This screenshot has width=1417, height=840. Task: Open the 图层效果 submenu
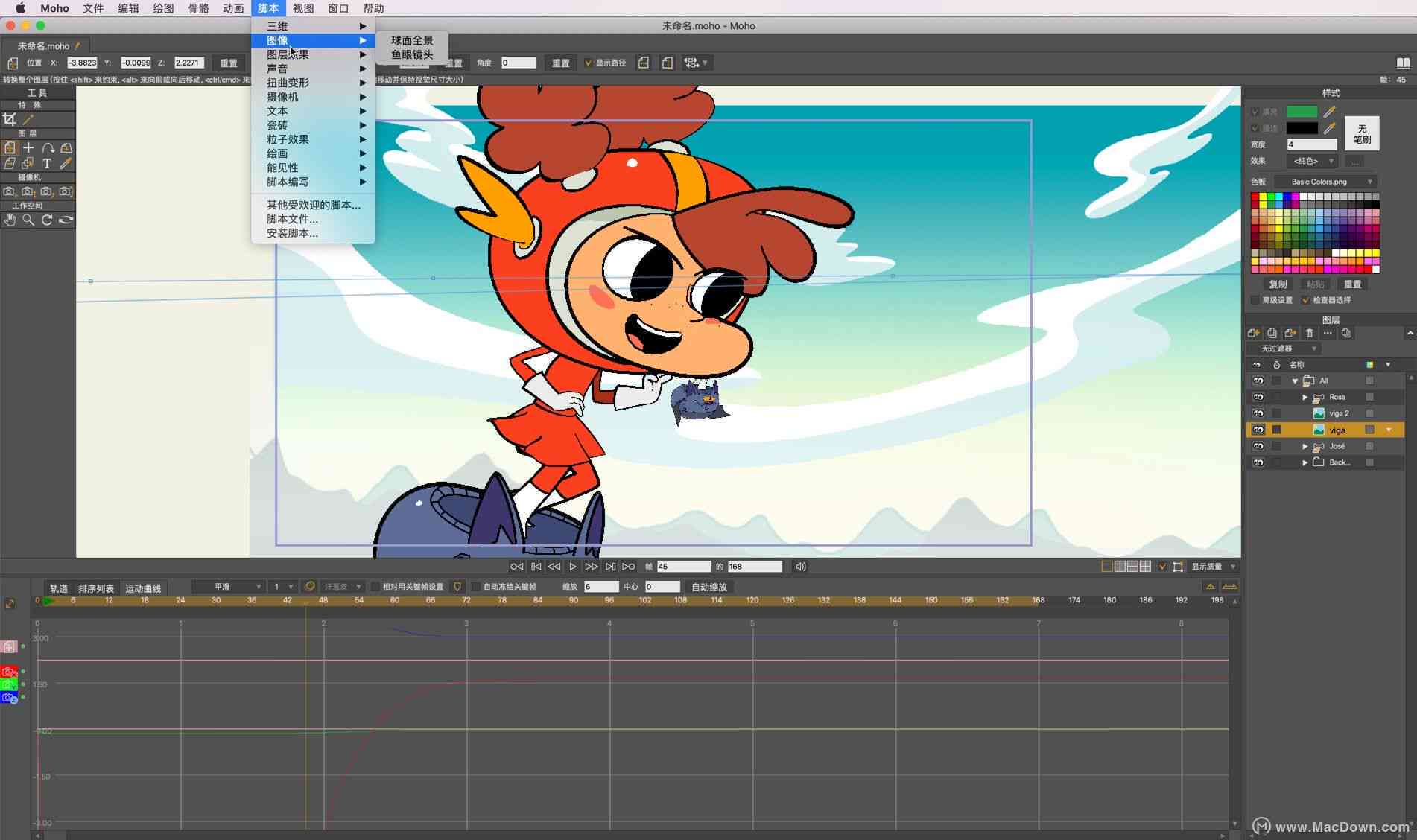pyautogui.click(x=313, y=54)
